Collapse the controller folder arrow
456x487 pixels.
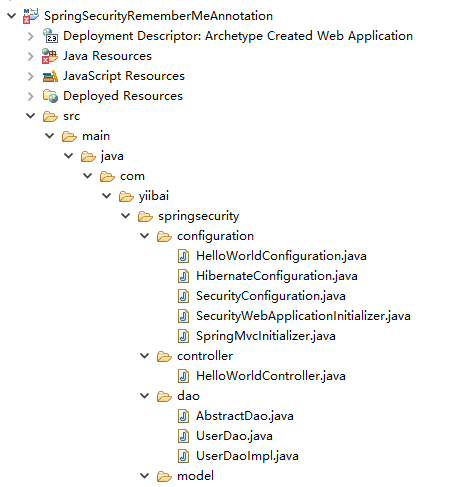point(145,356)
